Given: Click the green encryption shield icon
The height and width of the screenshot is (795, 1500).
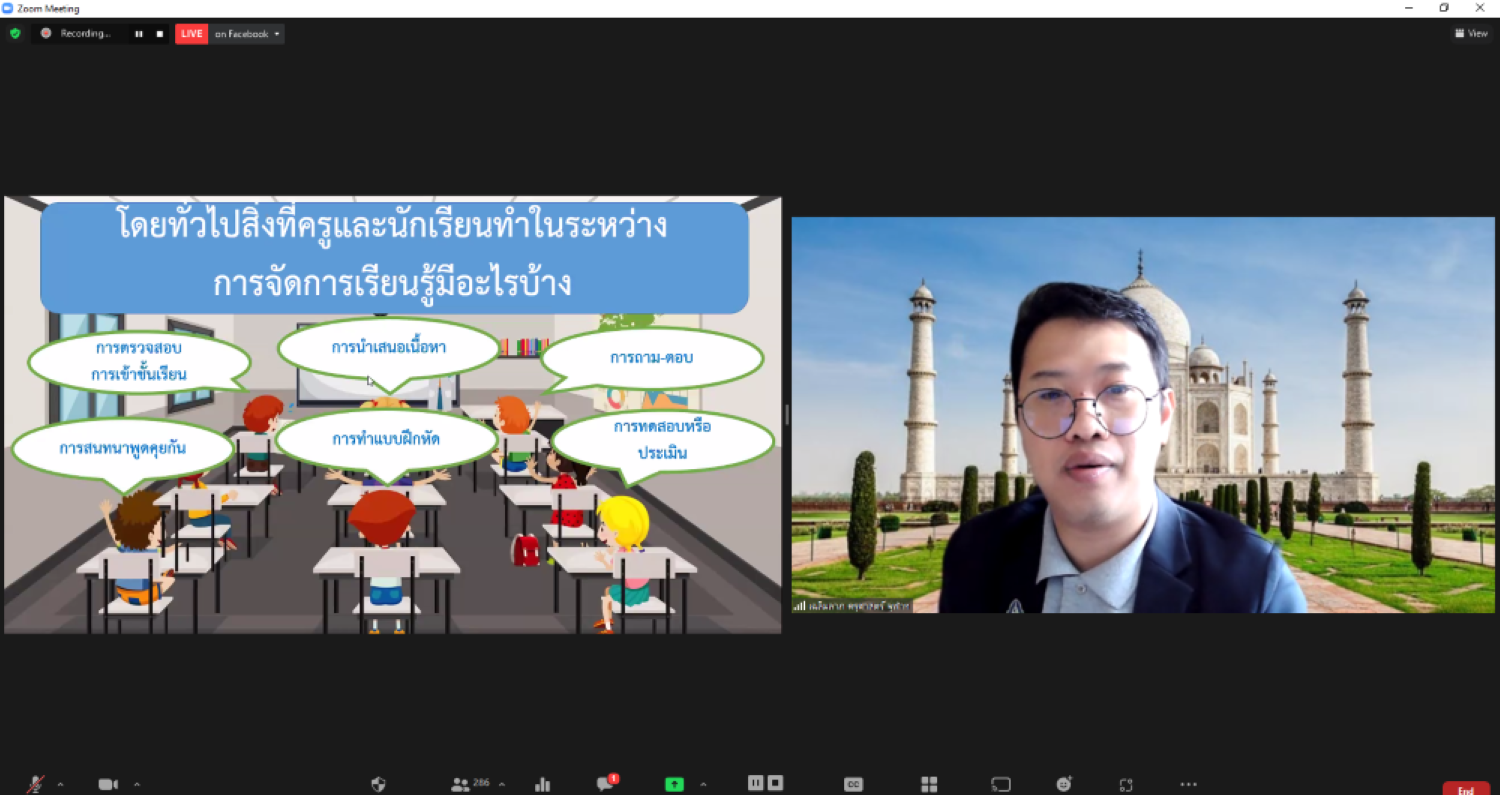Looking at the screenshot, I should tap(15, 33).
